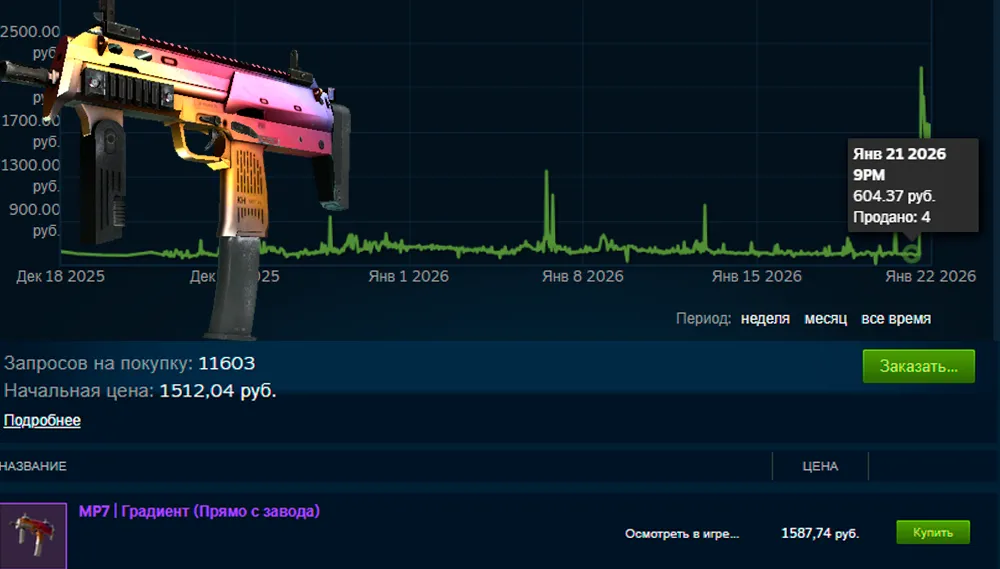Screen dimensions: 1000x569
Task: Open MP7 | Градиент (Прямо с завода) listing
Action: pos(199,511)
